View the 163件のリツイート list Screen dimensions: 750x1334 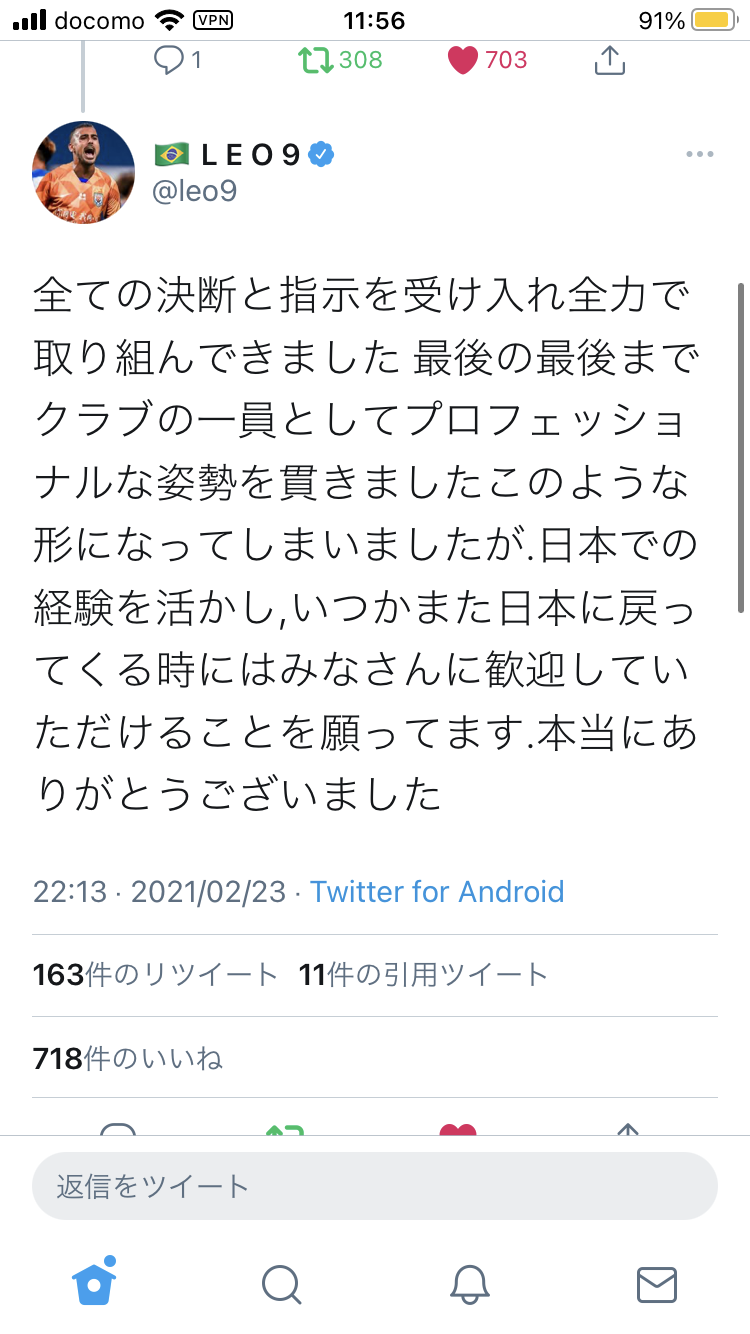[x=155, y=974]
